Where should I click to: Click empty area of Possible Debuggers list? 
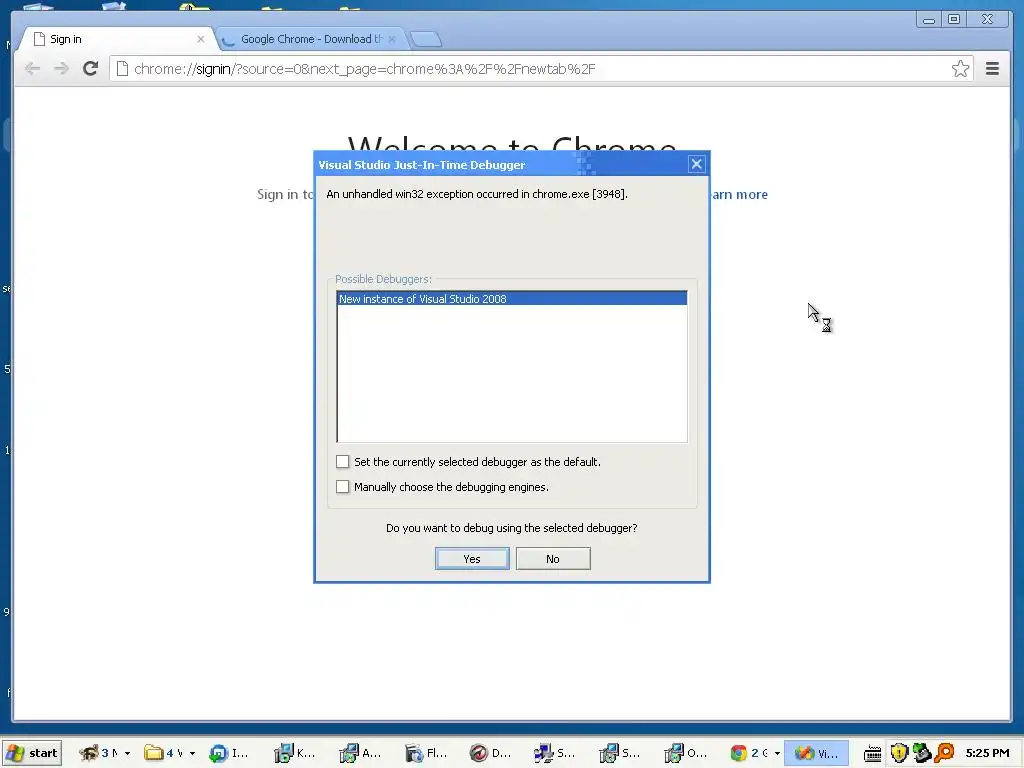coord(512,373)
